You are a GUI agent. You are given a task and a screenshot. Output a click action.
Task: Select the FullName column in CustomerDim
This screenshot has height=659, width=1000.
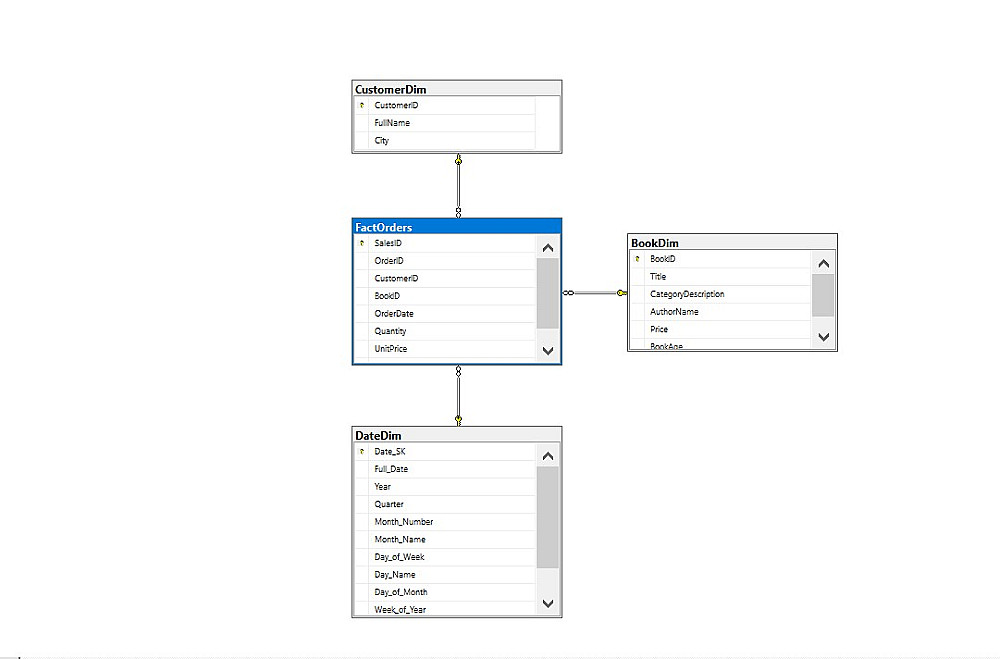pos(445,123)
